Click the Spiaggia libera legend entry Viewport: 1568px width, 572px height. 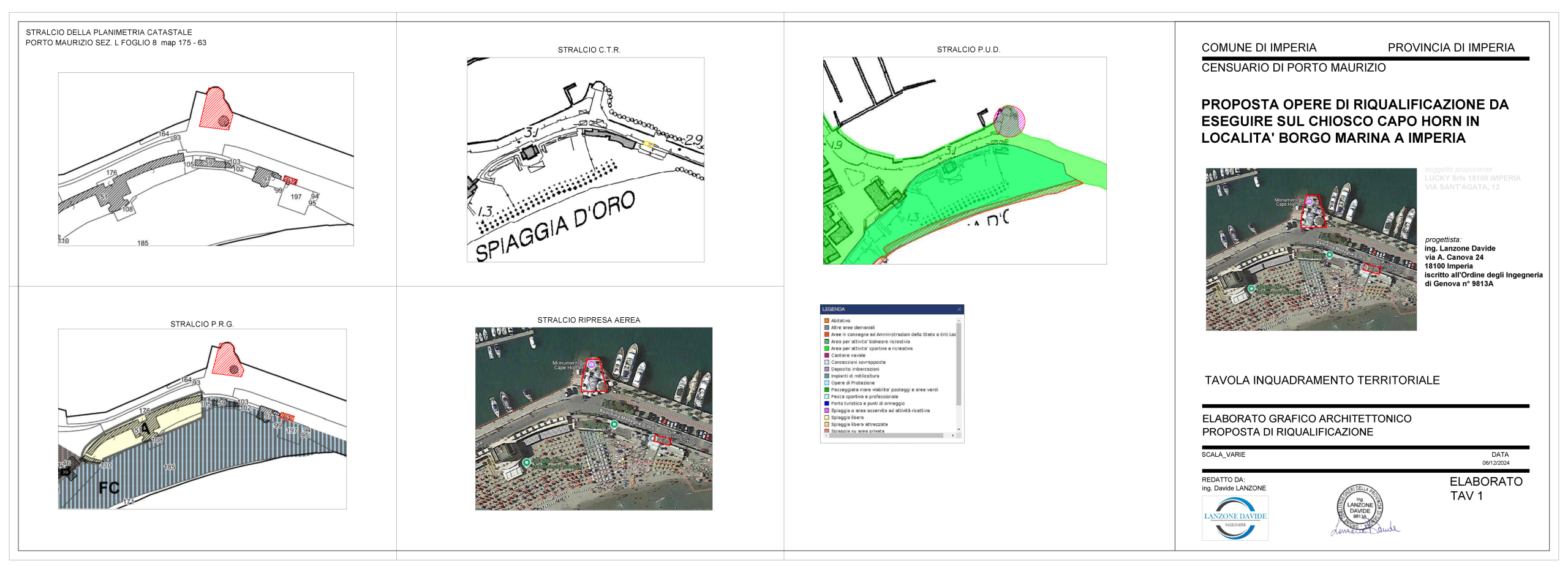click(x=847, y=418)
